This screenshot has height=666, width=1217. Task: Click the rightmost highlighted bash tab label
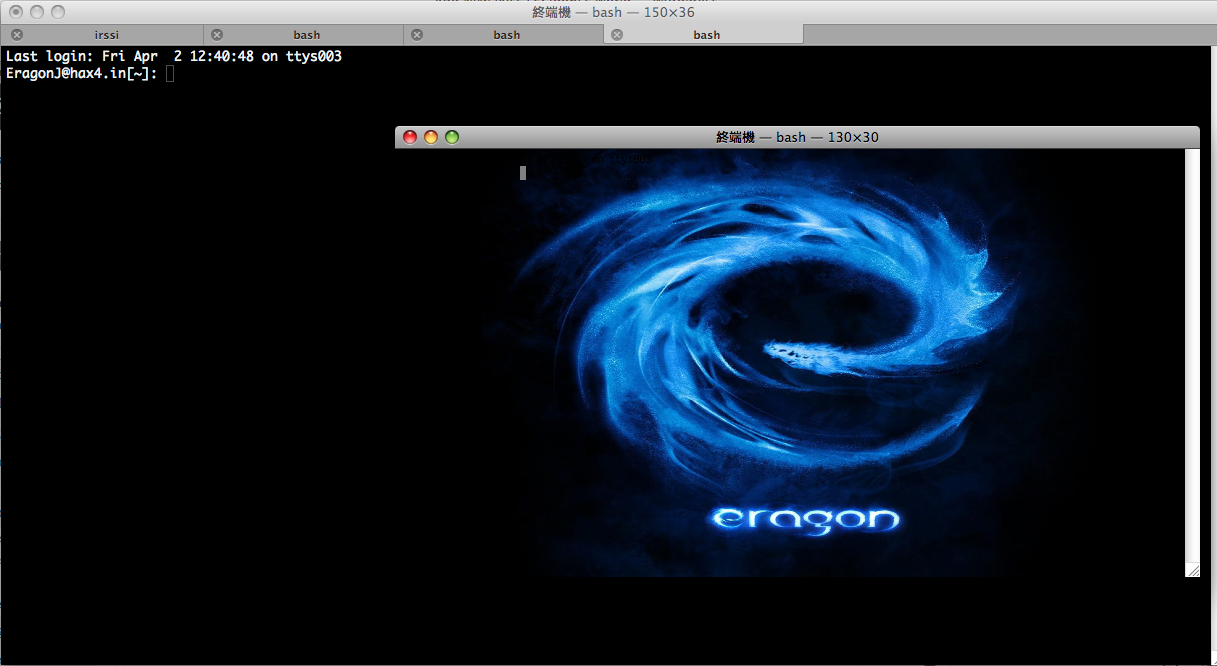(707, 35)
